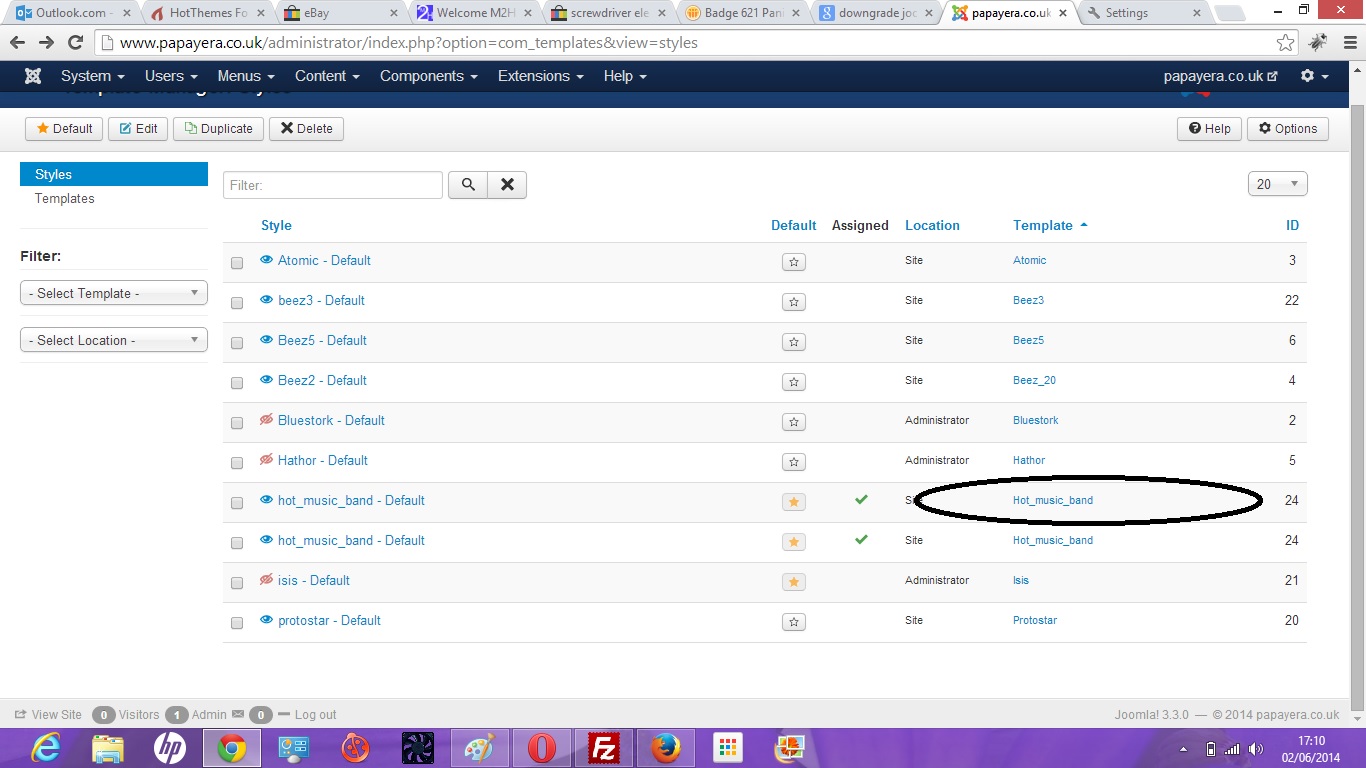Tick the checkbox for Hathor - Default
The image size is (1366, 768).
(237, 463)
